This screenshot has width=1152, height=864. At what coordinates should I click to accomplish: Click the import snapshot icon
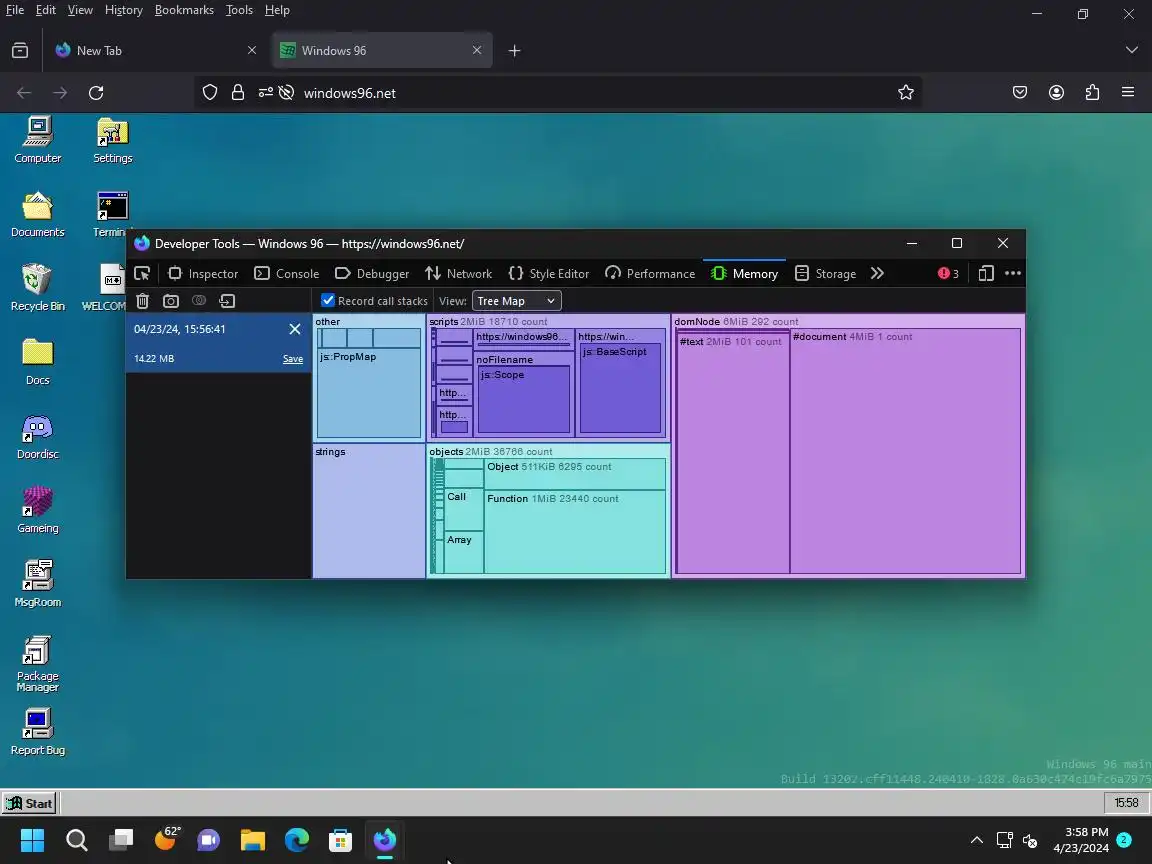coord(227,300)
